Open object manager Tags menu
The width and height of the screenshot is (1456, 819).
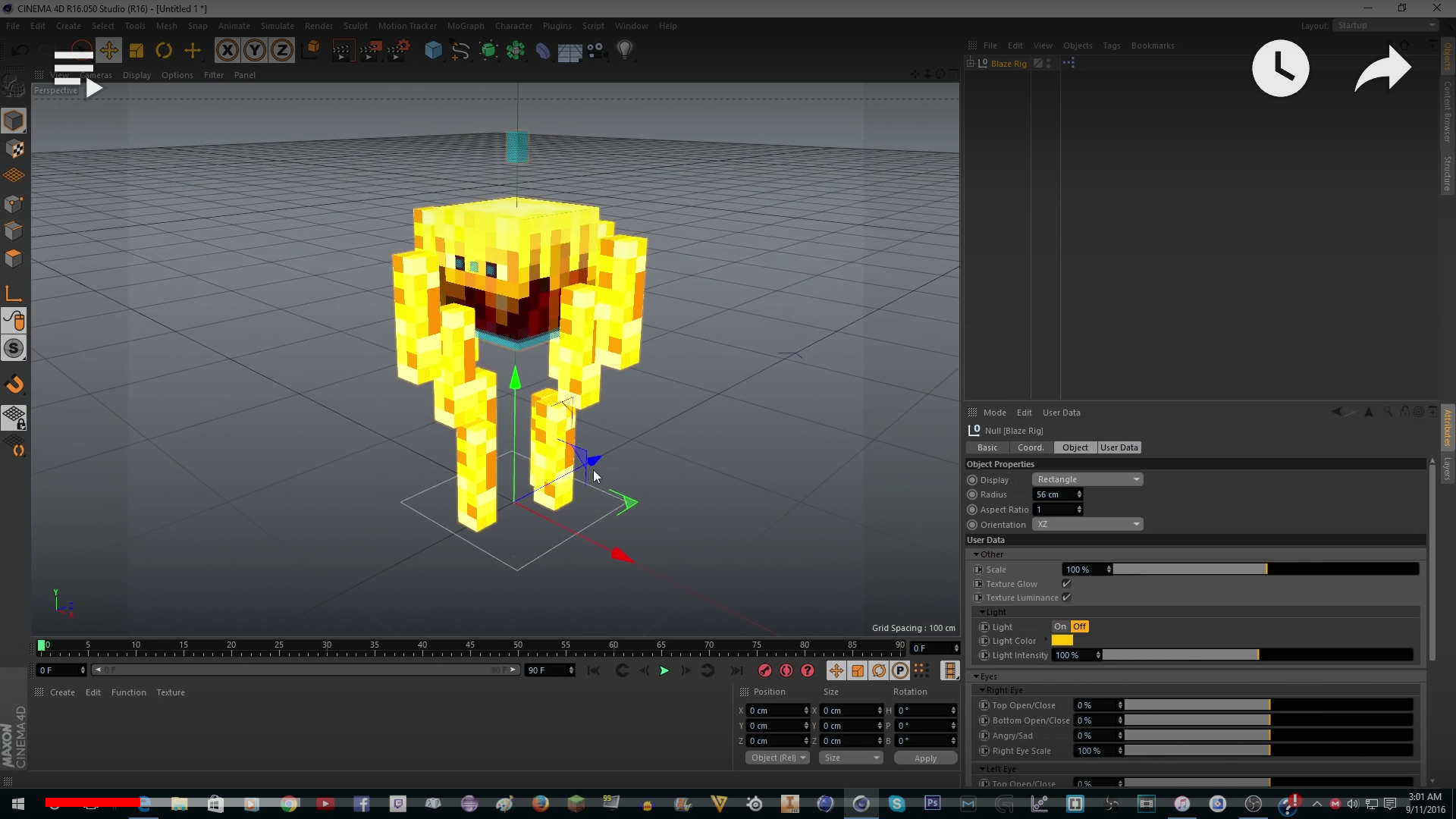tap(1112, 45)
